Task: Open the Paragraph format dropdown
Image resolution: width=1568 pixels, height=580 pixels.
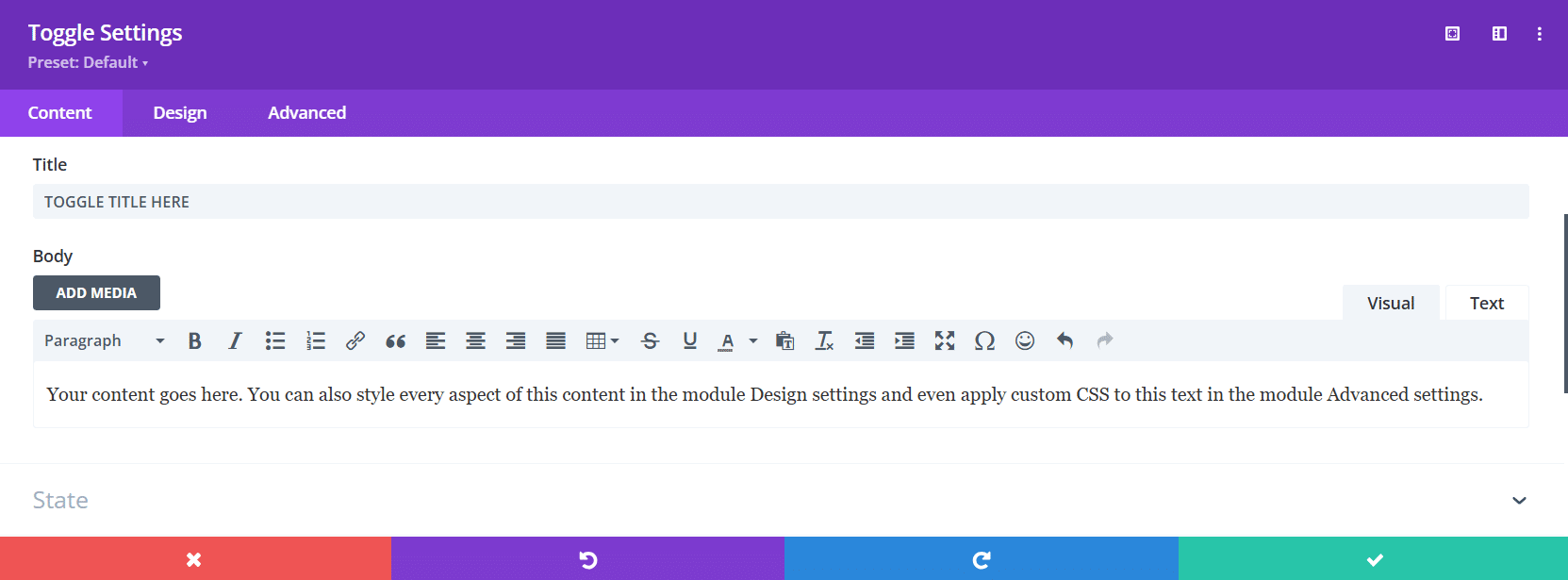Action: click(105, 341)
